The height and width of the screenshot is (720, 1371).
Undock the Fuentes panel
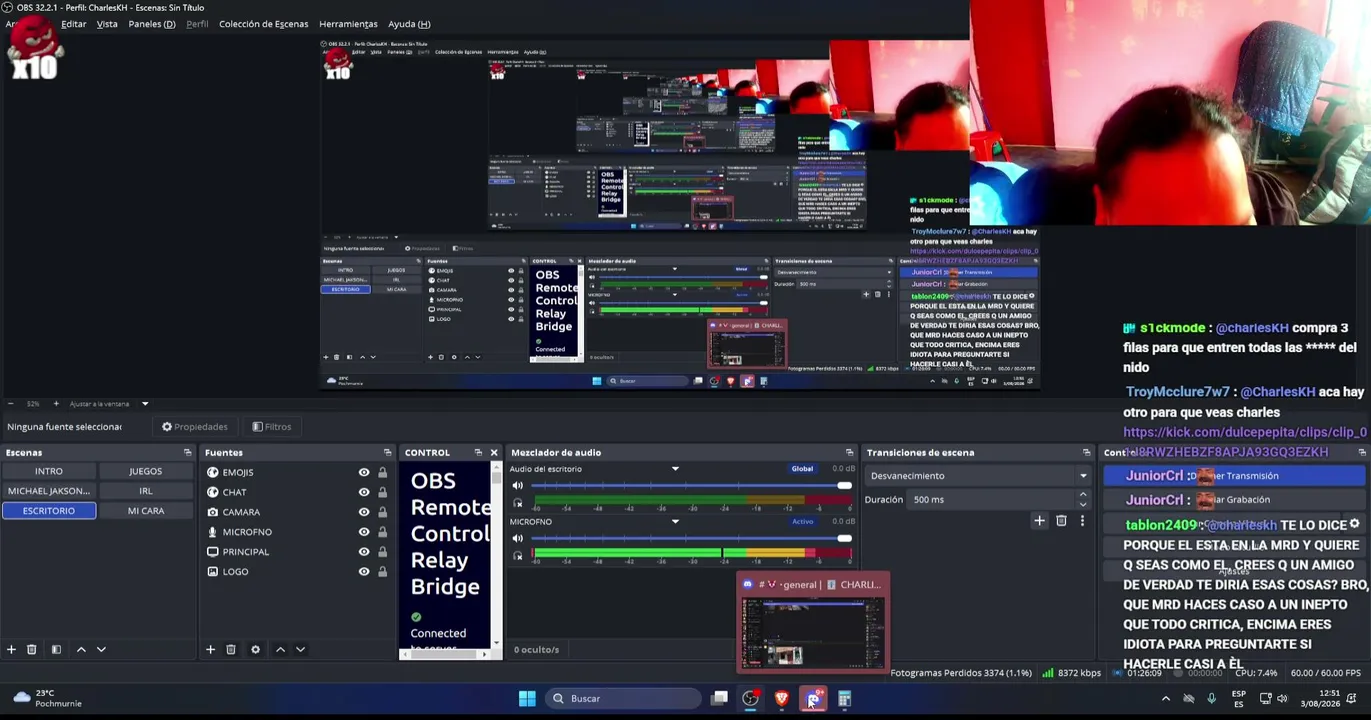click(x=387, y=453)
